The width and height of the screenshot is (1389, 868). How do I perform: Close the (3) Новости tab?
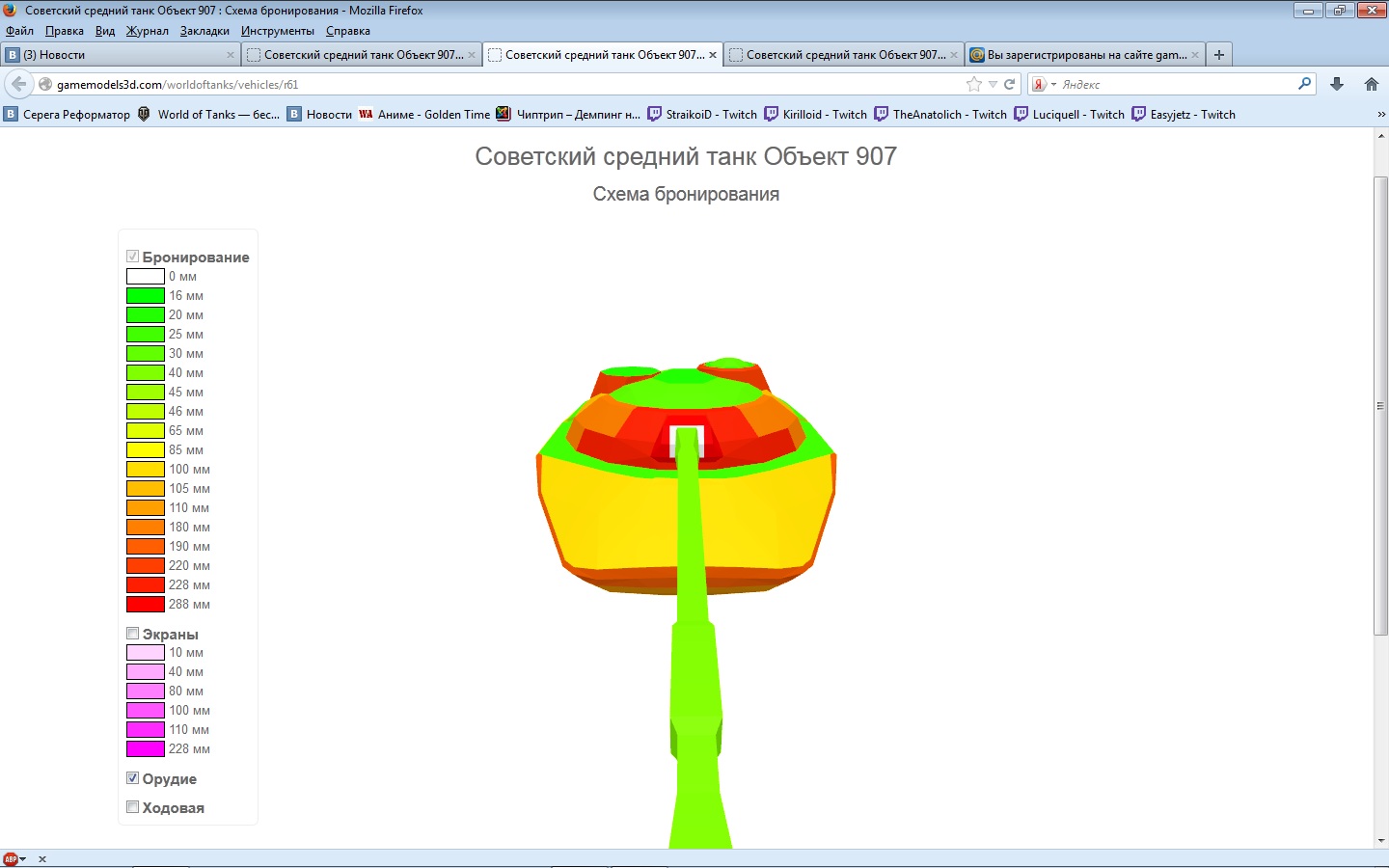pos(231,55)
